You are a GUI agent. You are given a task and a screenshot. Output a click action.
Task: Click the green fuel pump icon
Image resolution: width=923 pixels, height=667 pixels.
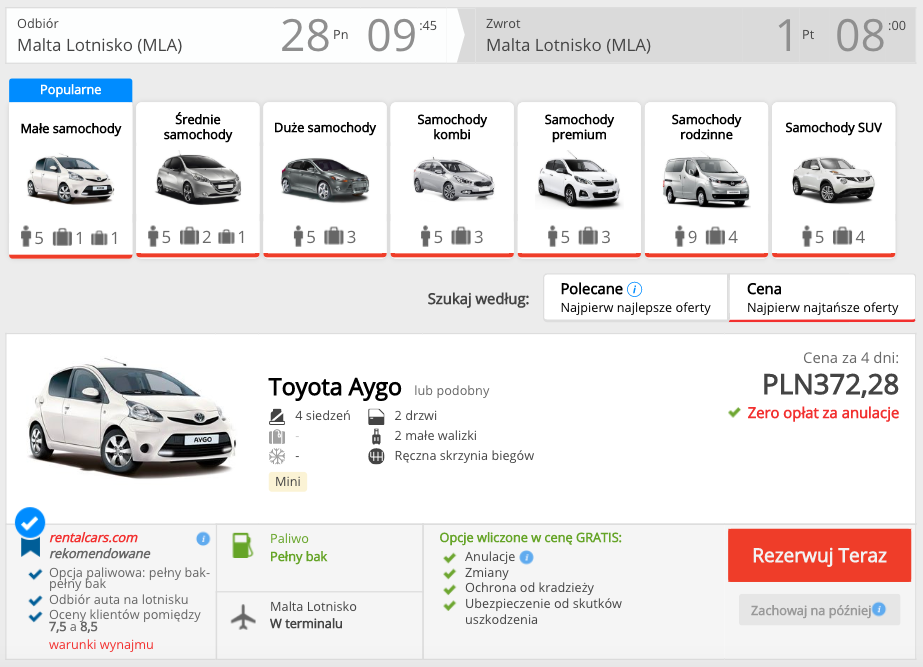pyautogui.click(x=243, y=545)
